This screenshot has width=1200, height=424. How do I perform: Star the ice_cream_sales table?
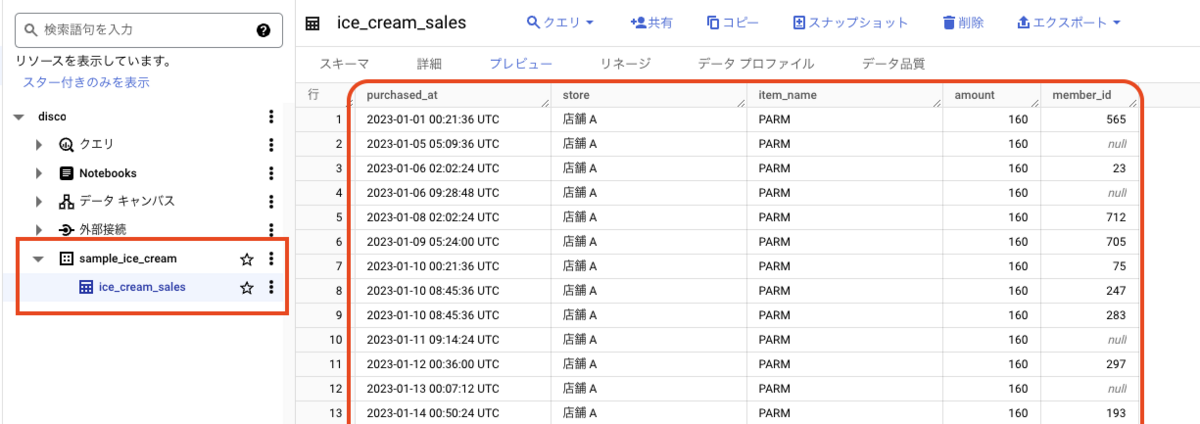click(x=246, y=288)
